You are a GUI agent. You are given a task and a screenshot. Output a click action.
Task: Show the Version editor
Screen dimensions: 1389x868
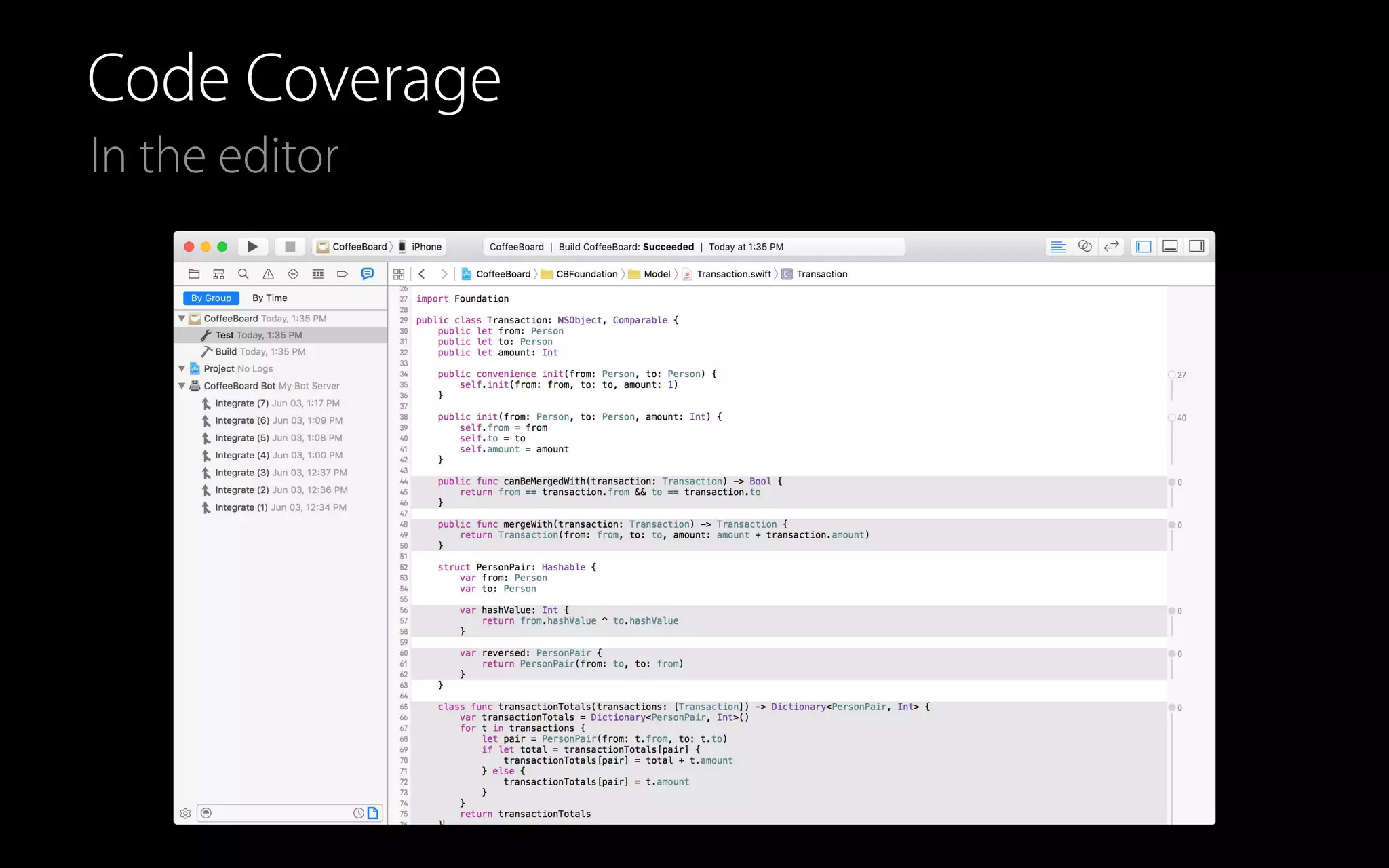pos(1111,247)
